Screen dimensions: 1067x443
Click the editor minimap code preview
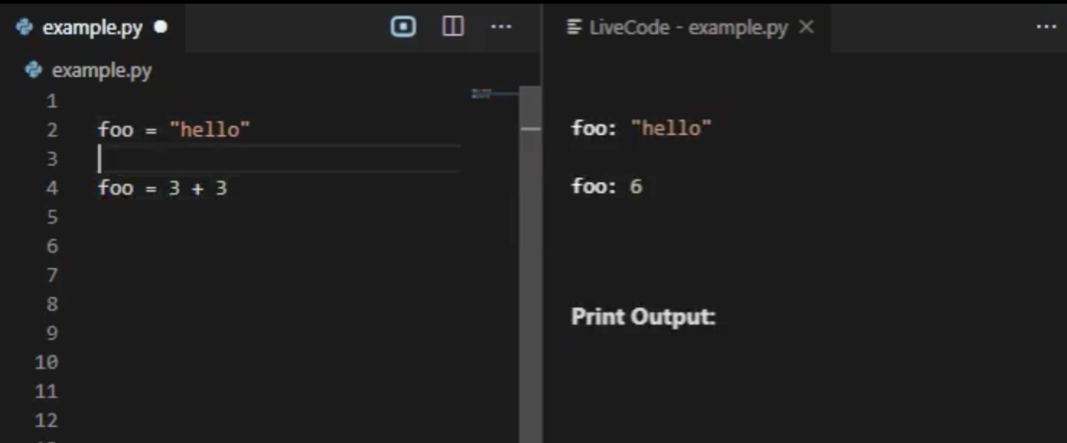[x=482, y=93]
